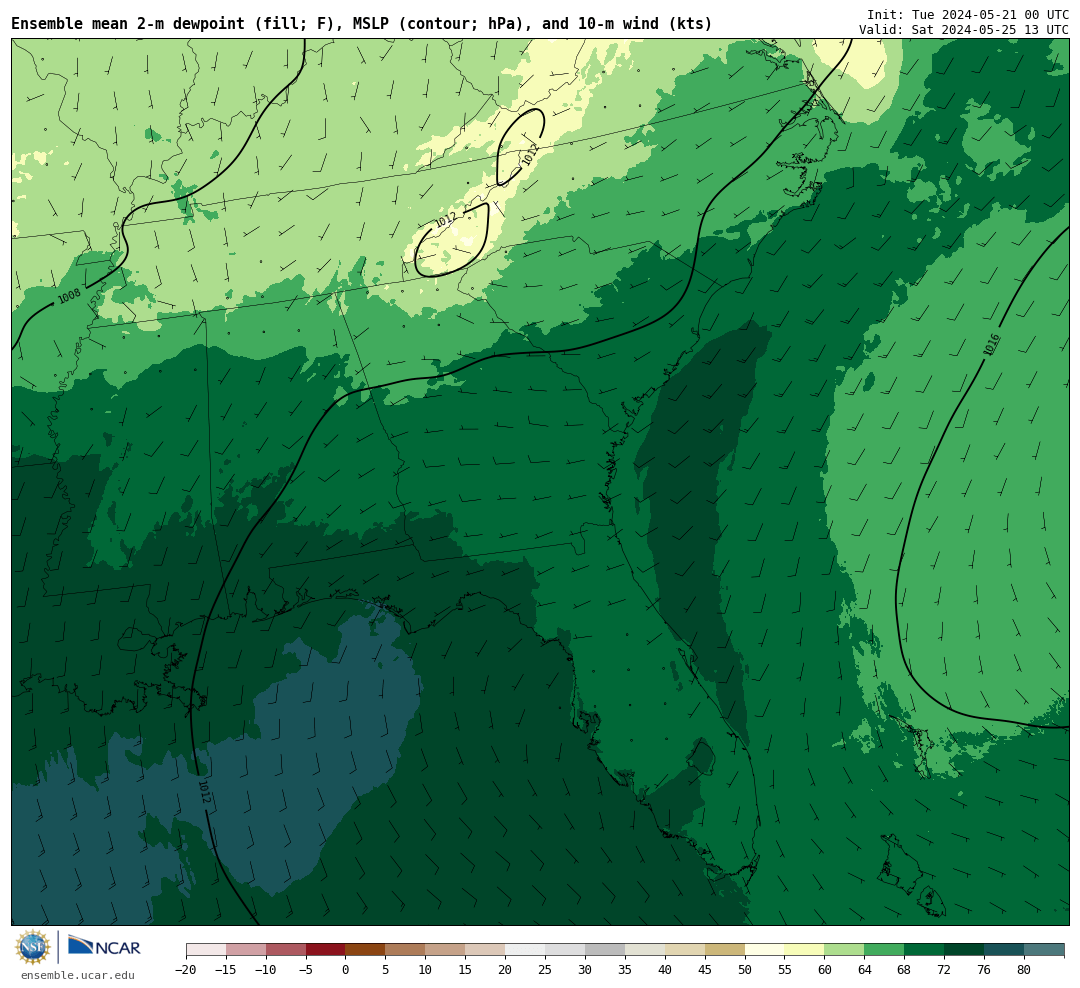Pick the 76 to 80 teal swatch
The image size is (1080, 988).
click(1005, 950)
